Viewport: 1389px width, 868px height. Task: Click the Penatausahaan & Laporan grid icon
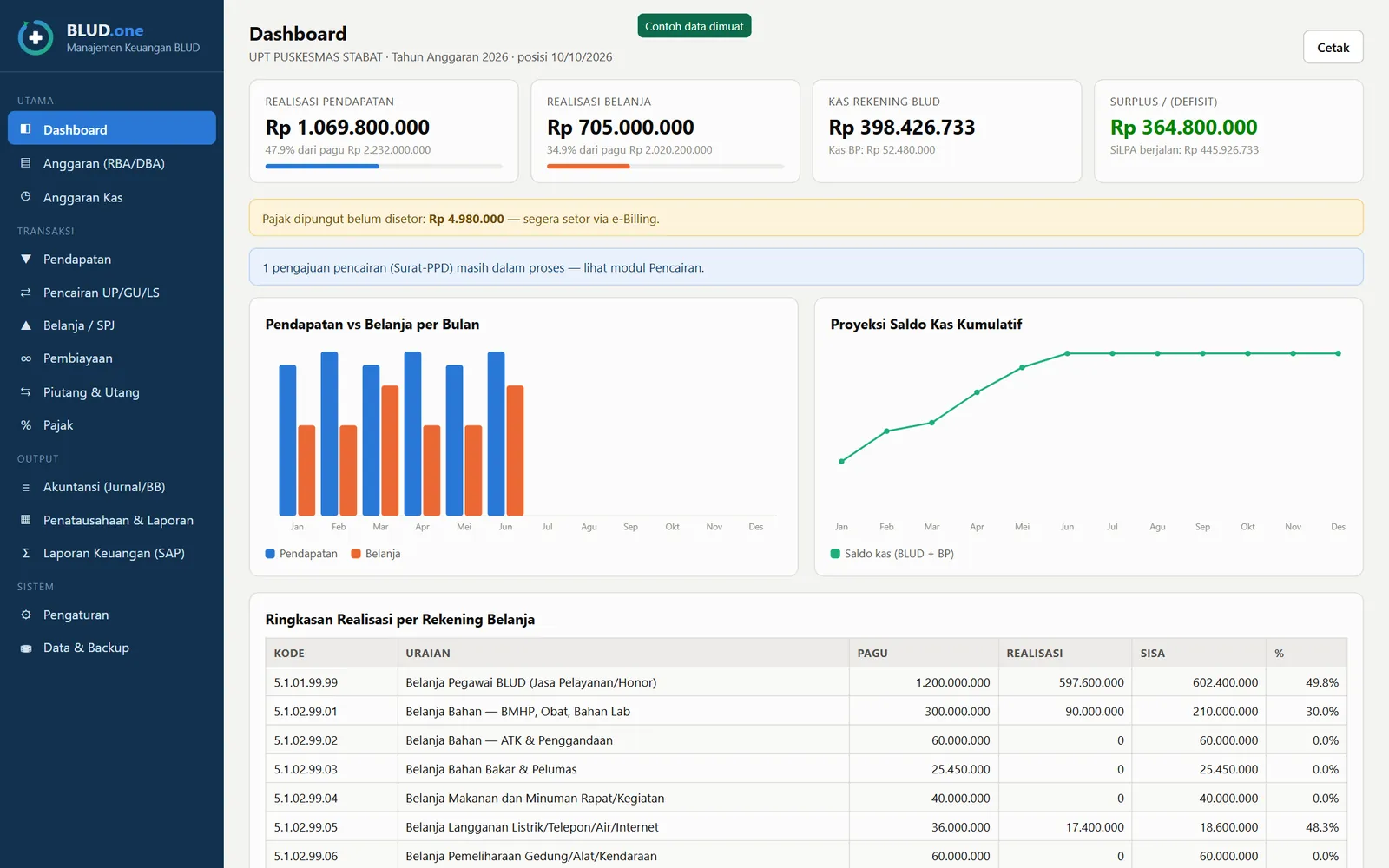click(x=26, y=520)
